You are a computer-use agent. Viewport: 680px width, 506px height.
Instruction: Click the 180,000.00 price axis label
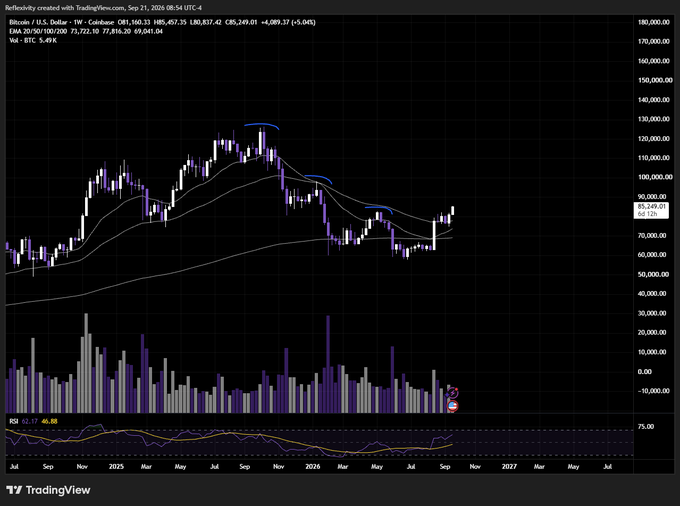pos(654,22)
